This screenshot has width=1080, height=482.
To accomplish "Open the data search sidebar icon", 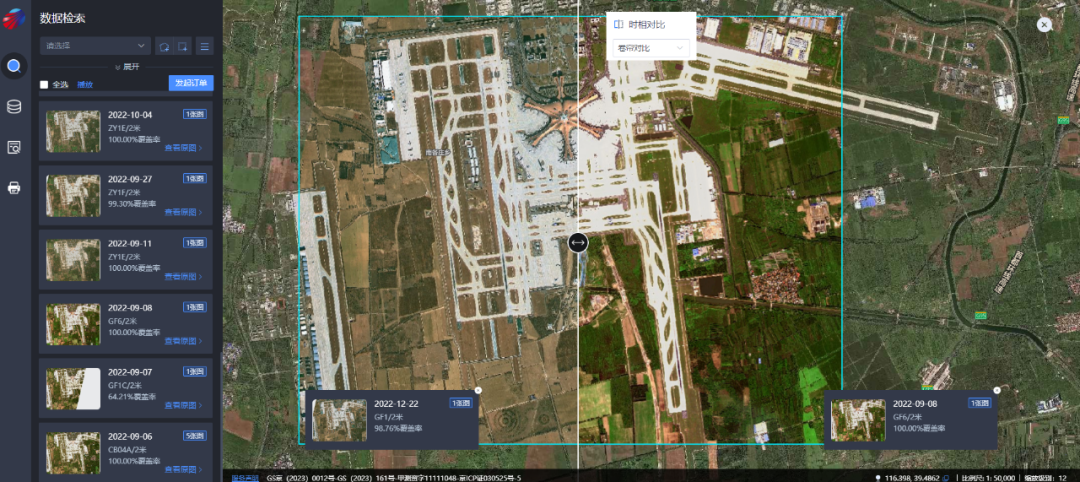I will pos(14,67).
